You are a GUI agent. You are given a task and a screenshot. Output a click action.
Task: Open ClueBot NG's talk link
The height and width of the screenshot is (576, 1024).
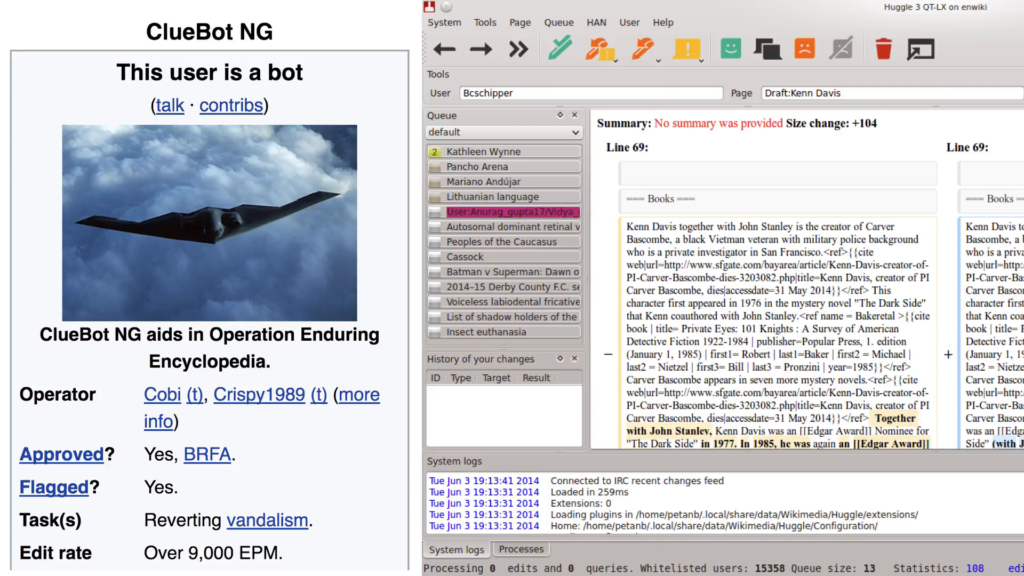(170, 105)
